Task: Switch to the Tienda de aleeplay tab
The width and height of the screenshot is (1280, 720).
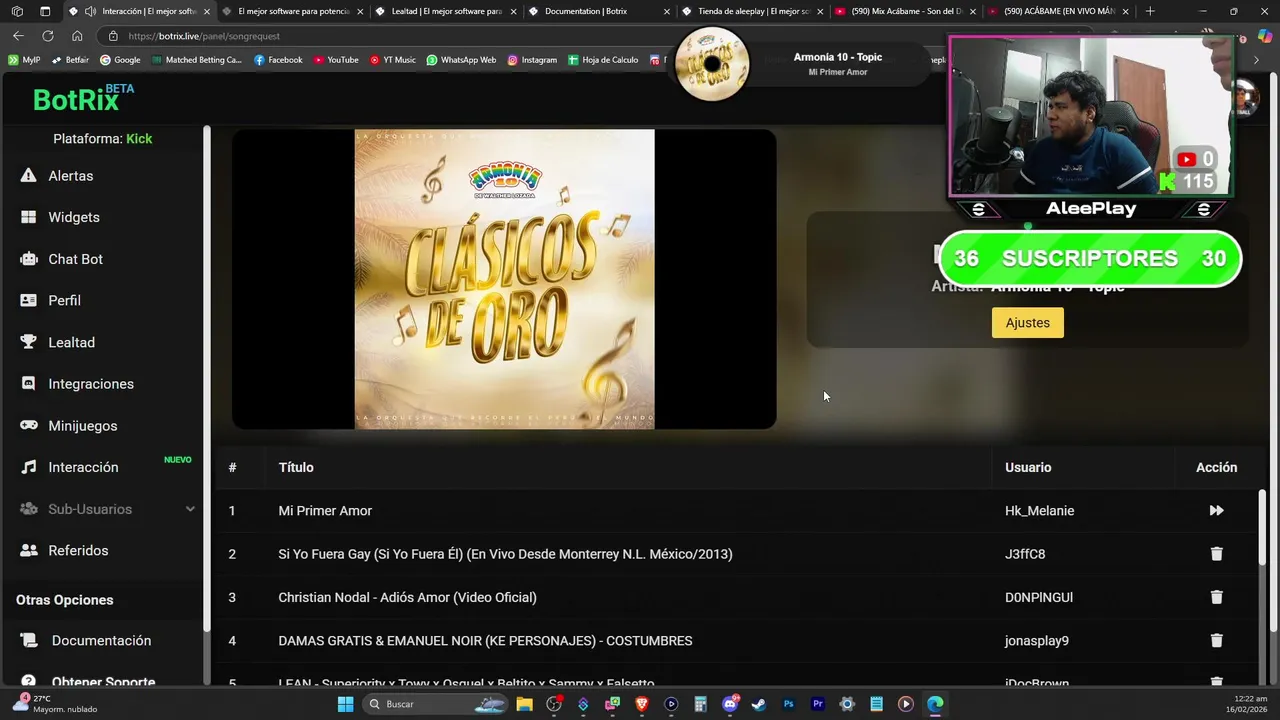Action: pyautogui.click(x=753, y=11)
